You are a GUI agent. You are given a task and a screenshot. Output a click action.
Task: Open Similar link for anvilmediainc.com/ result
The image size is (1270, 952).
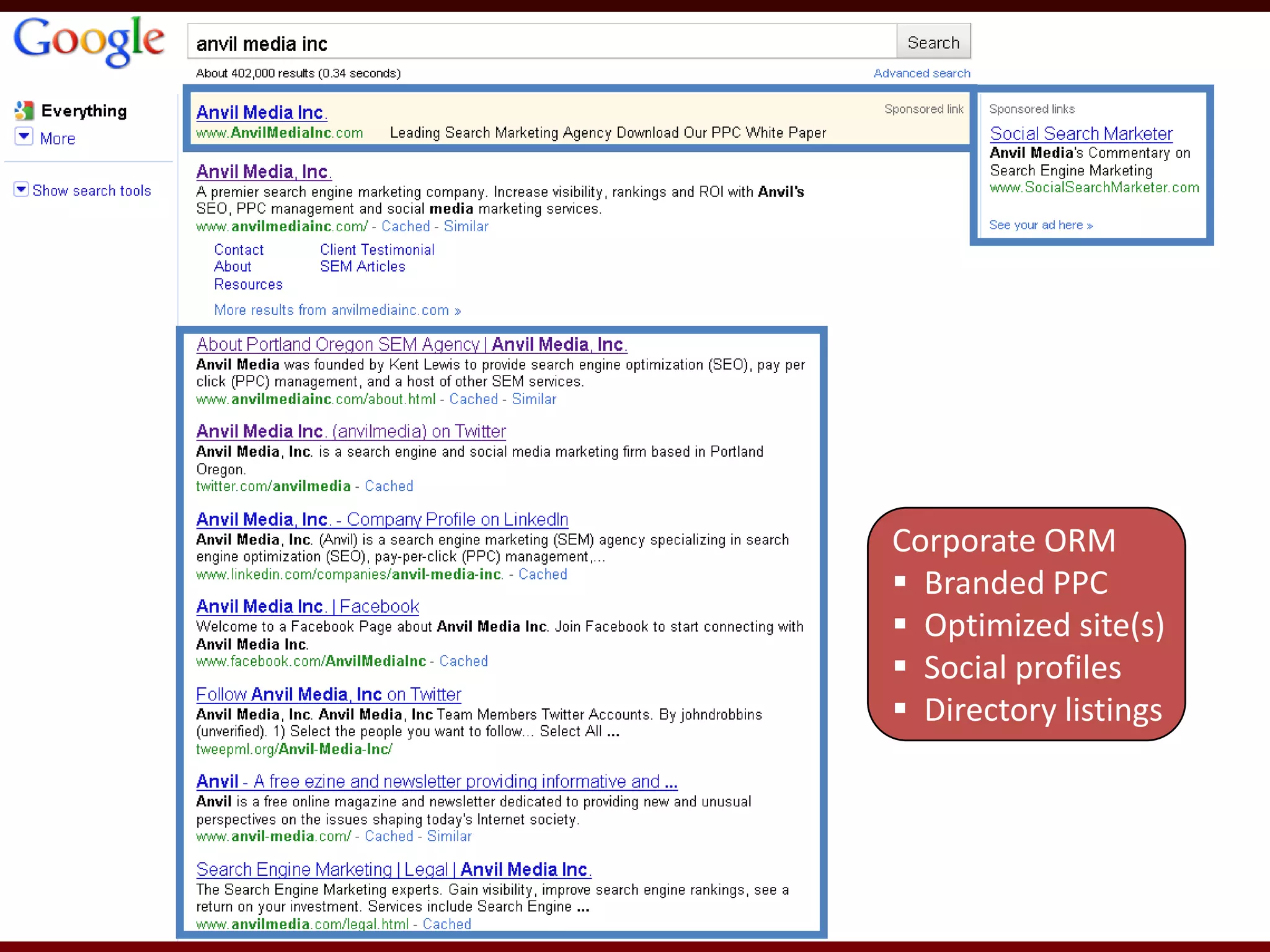(466, 226)
